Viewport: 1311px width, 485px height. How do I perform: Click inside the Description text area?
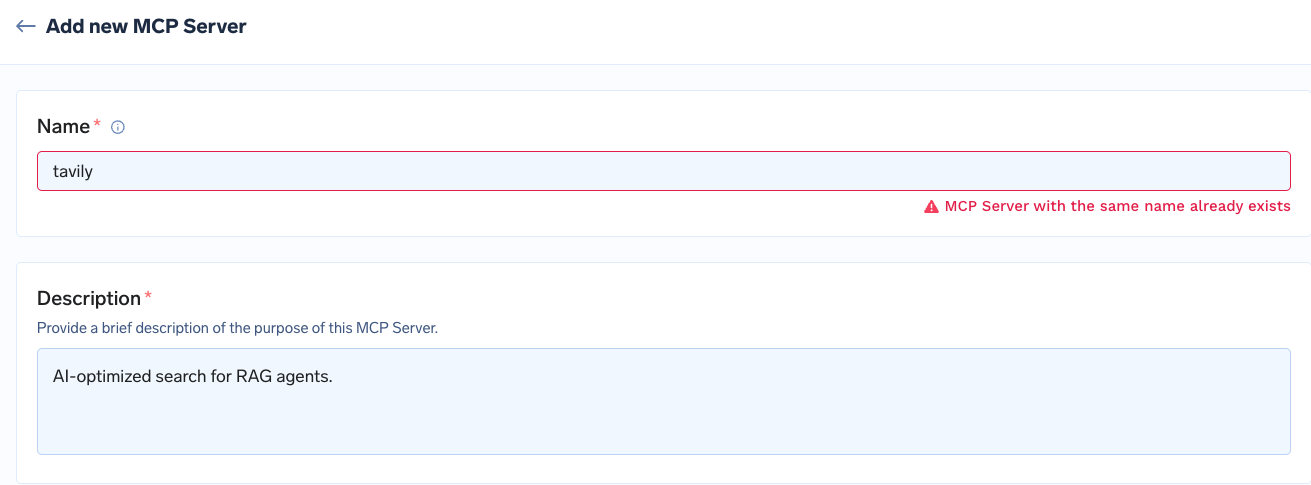pos(663,401)
